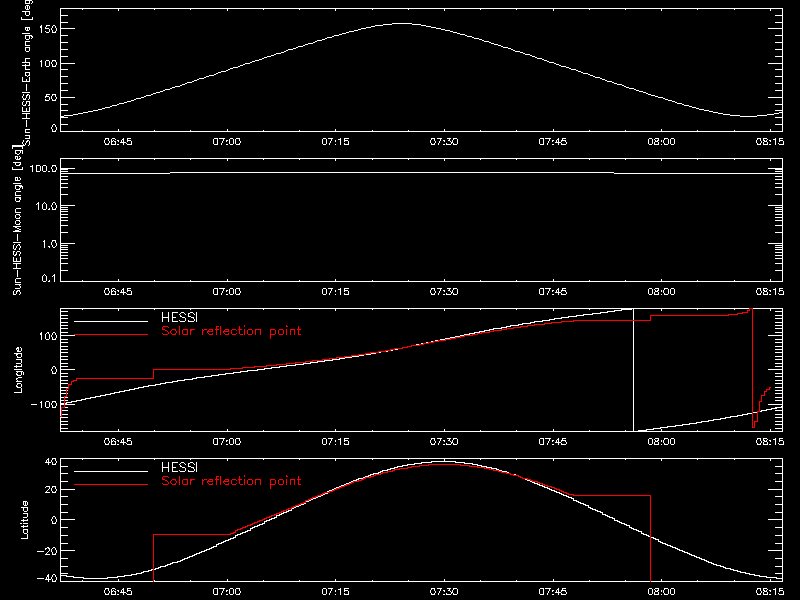This screenshot has width=800, height=600.
Task: Click the peak of the Sun-HESSI-Earth angle curve
Action: [402, 23]
